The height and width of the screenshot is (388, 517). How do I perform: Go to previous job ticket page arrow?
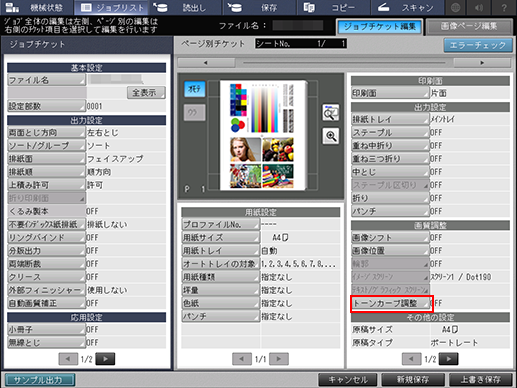coord(68,359)
